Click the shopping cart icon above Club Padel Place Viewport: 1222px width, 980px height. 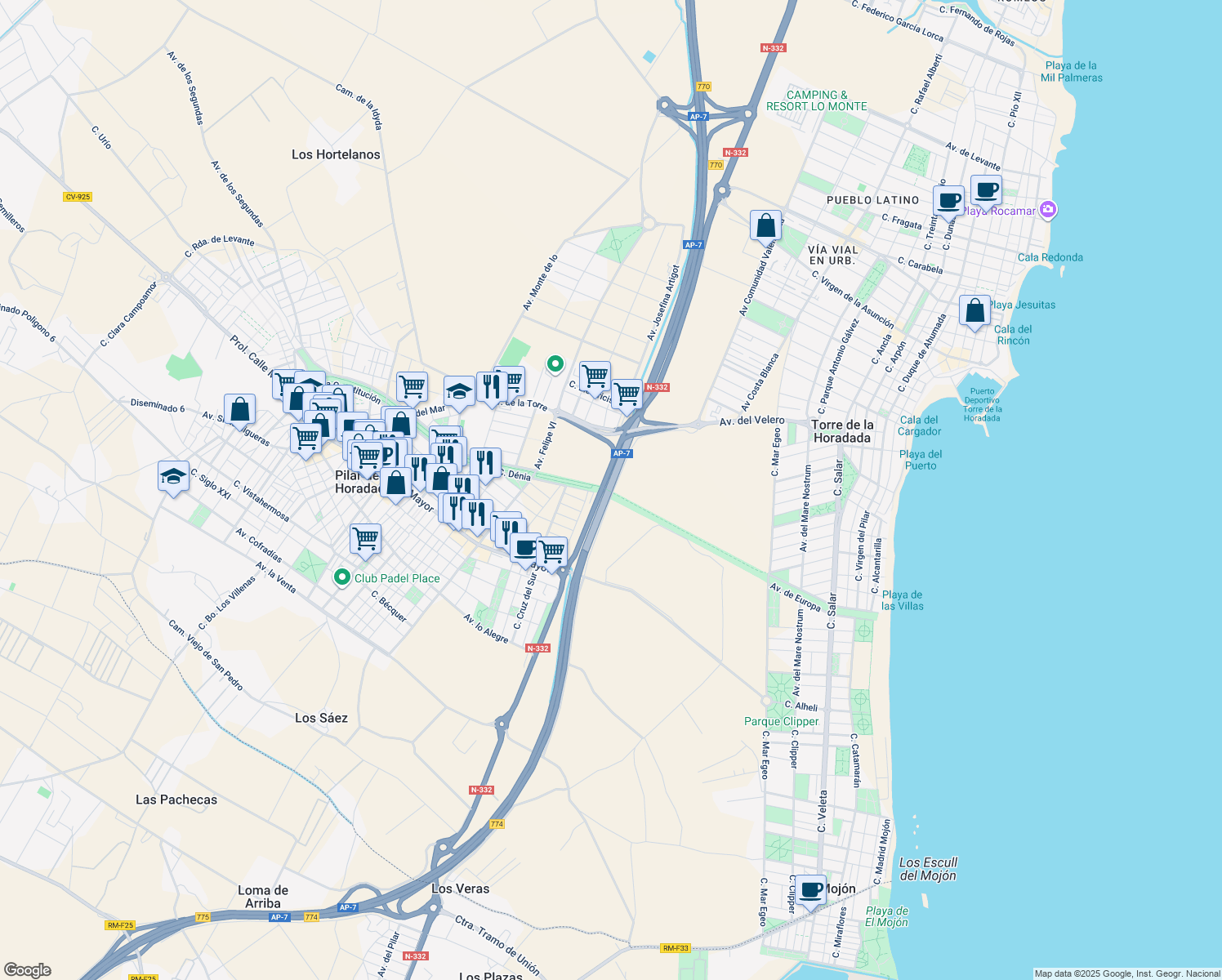365,539
